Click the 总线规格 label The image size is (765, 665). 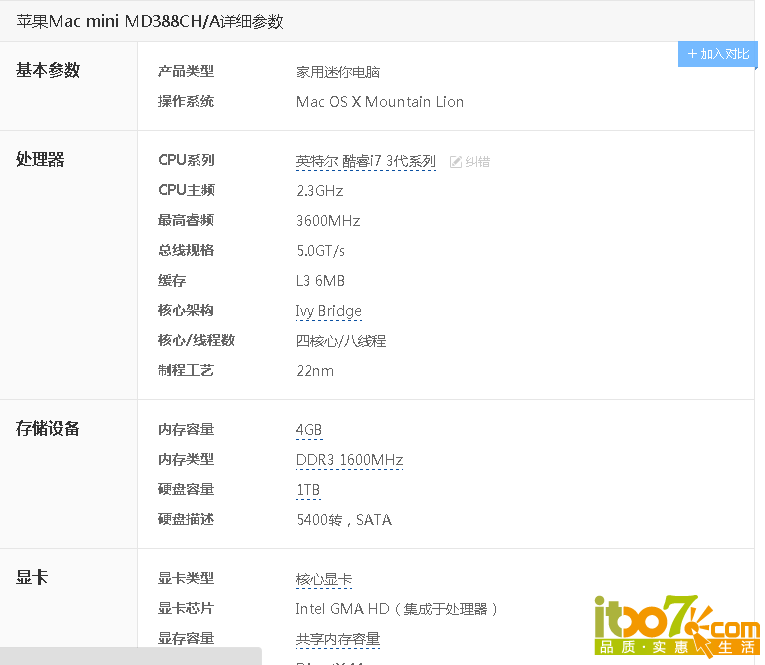[186, 250]
